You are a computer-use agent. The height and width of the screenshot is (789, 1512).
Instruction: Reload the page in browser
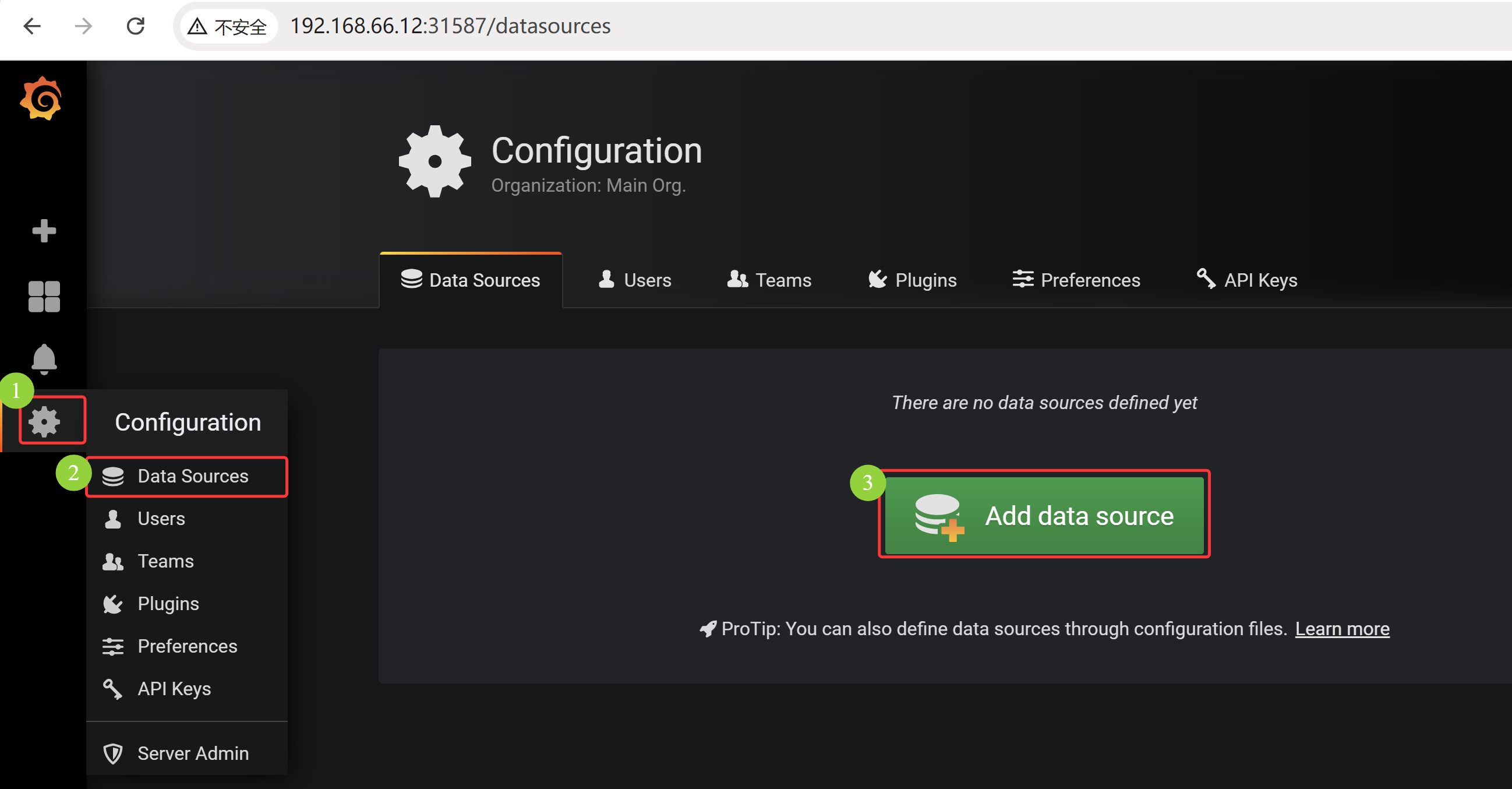(x=136, y=26)
